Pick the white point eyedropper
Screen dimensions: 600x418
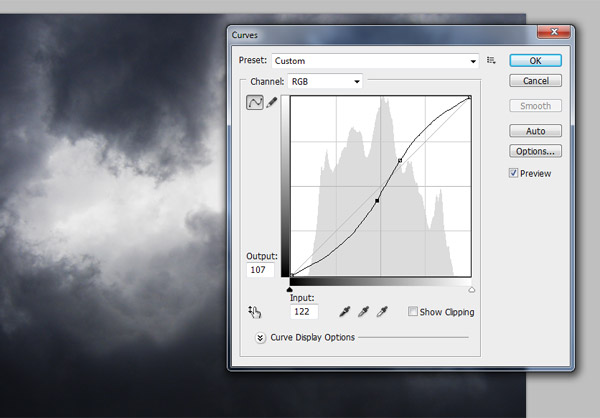(x=382, y=312)
